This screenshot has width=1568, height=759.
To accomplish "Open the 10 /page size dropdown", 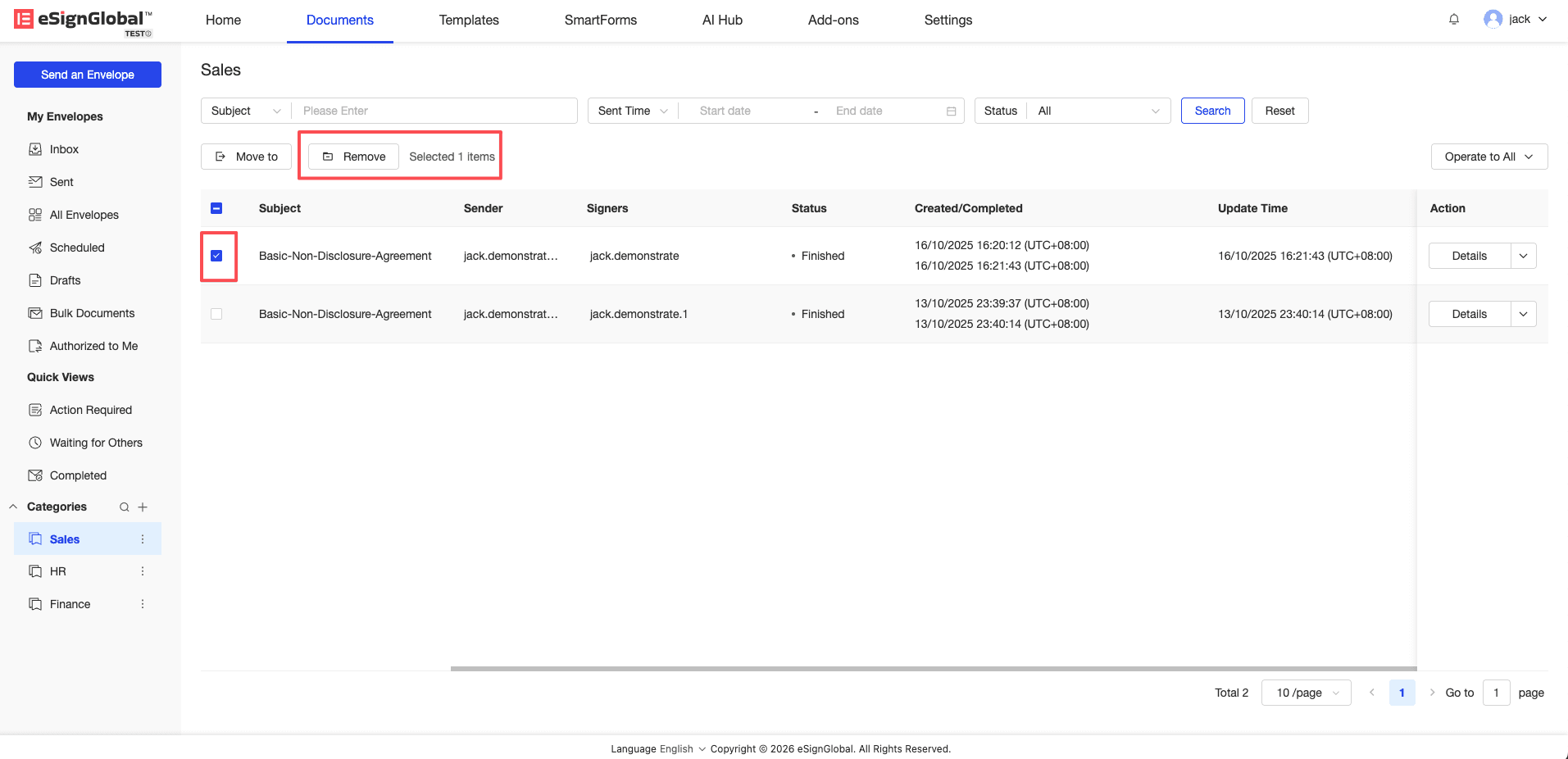I will (1306, 693).
